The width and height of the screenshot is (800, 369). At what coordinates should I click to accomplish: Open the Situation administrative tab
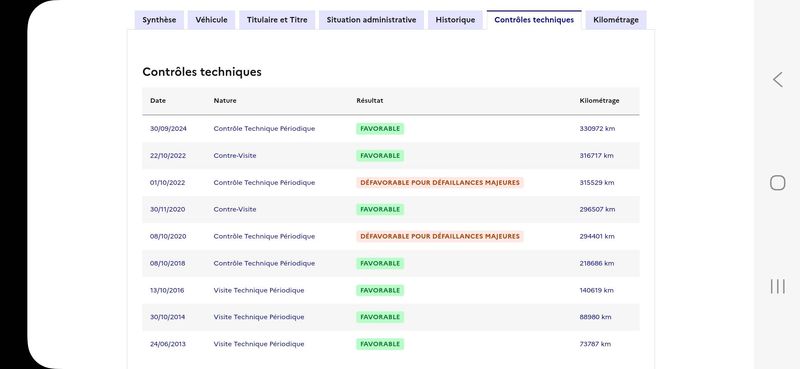(371, 20)
